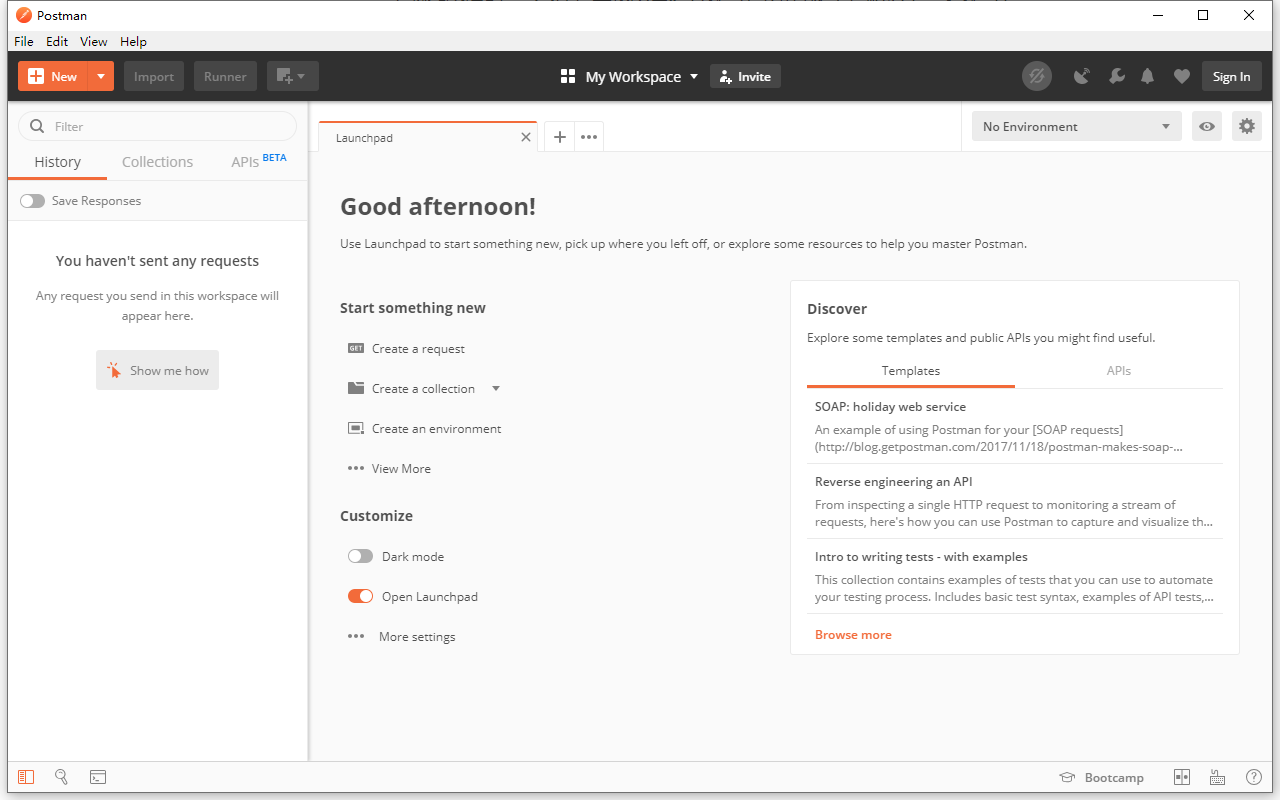Open the environment quick look eye icon
Image resolution: width=1280 pixels, height=800 pixels.
pyautogui.click(x=1207, y=126)
